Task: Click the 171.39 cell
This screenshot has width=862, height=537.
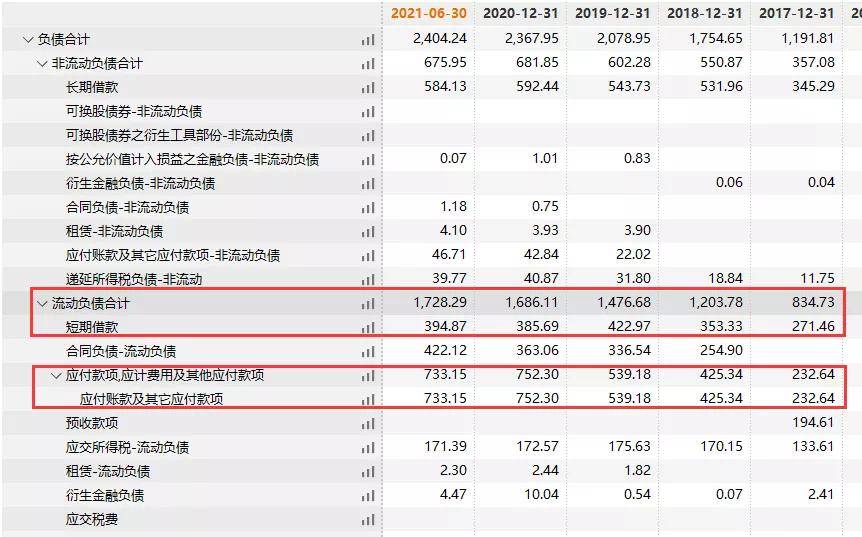Action: coord(445,446)
